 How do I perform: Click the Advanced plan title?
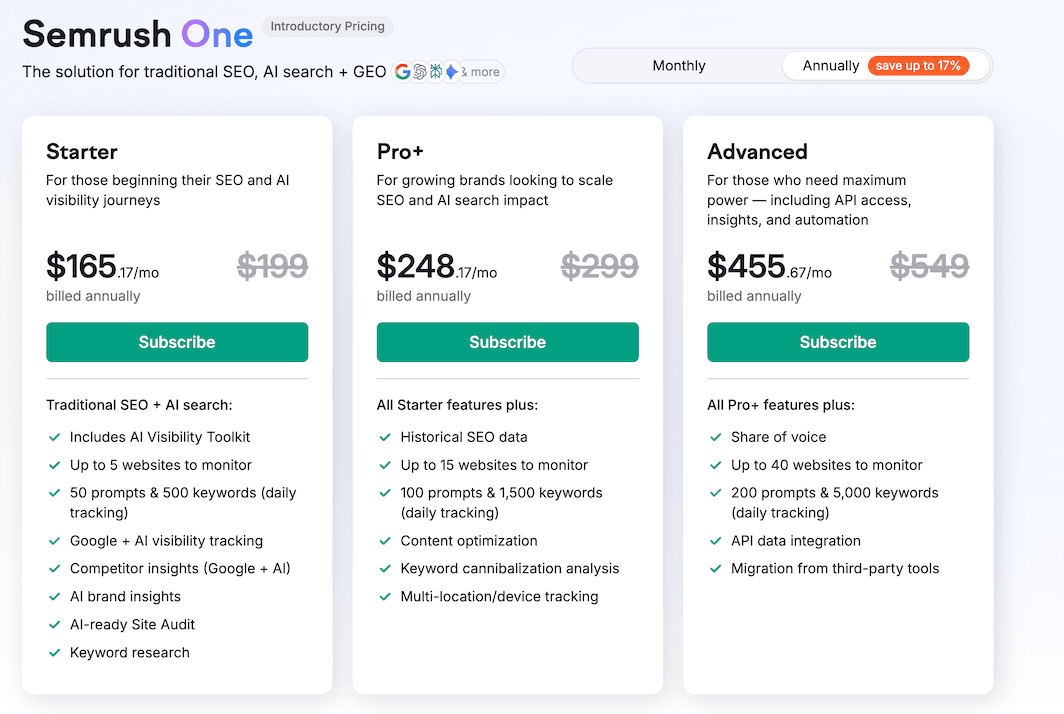(x=757, y=152)
